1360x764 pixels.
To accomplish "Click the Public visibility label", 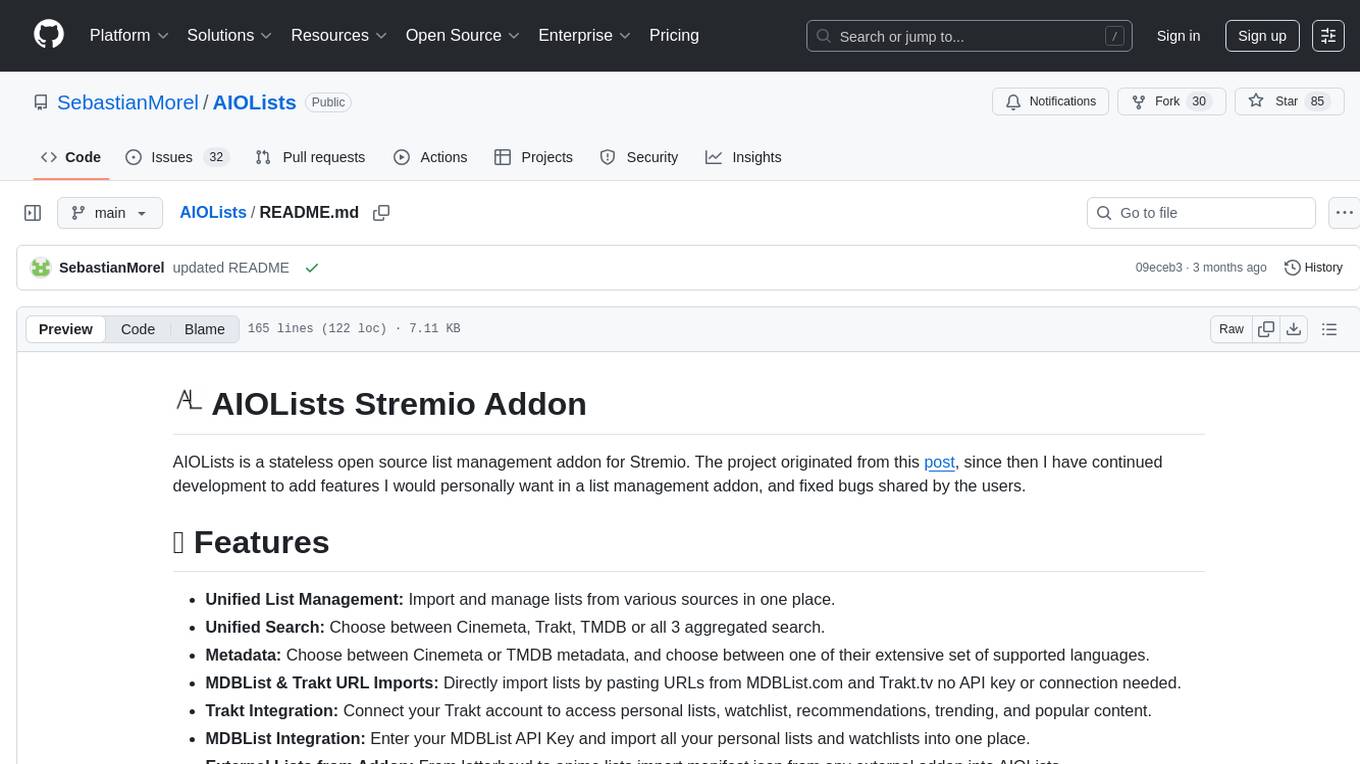I will coord(328,102).
